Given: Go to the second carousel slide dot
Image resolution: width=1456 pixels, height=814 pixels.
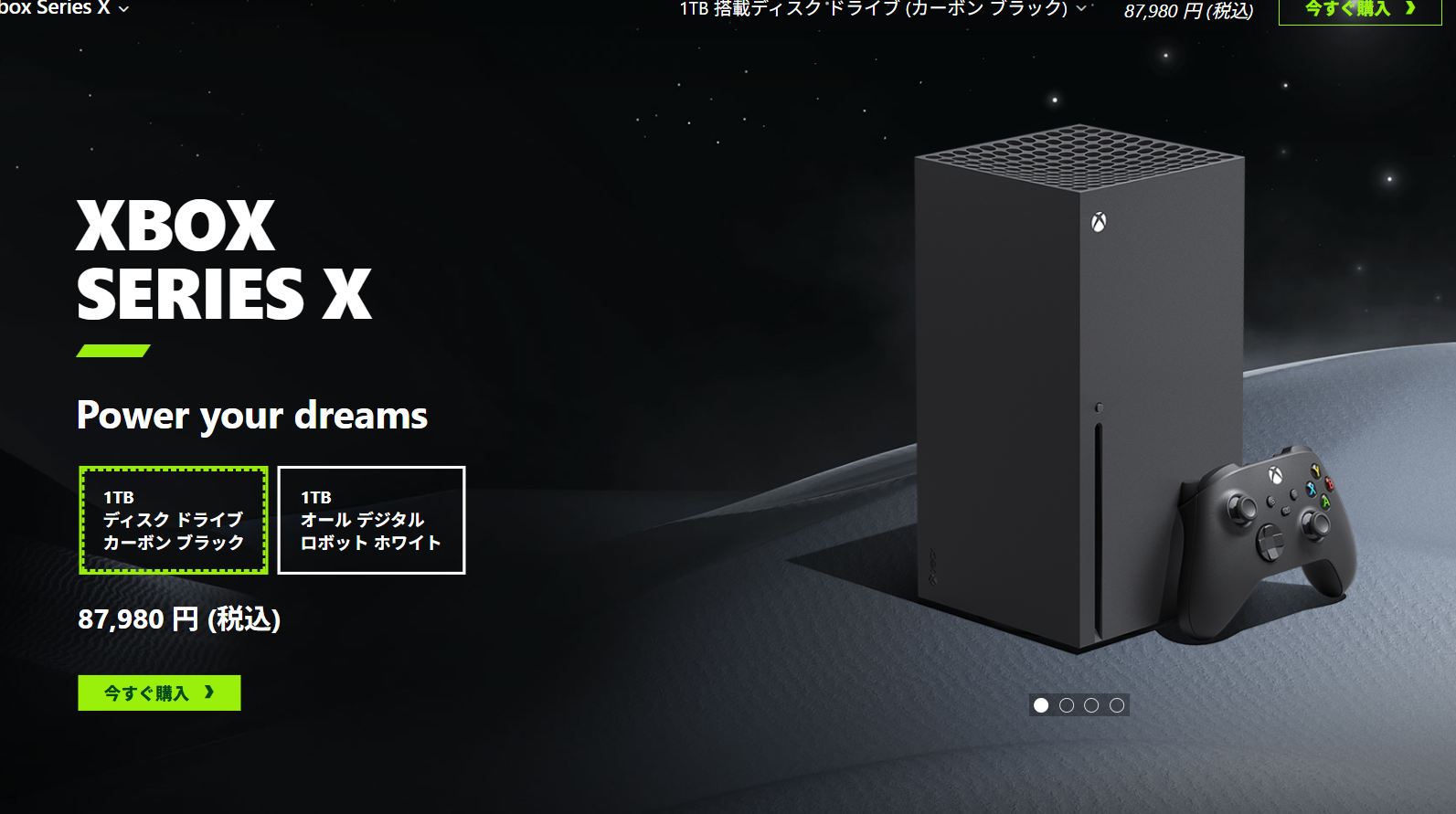Looking at the screenshot, I should point(1067,705).
